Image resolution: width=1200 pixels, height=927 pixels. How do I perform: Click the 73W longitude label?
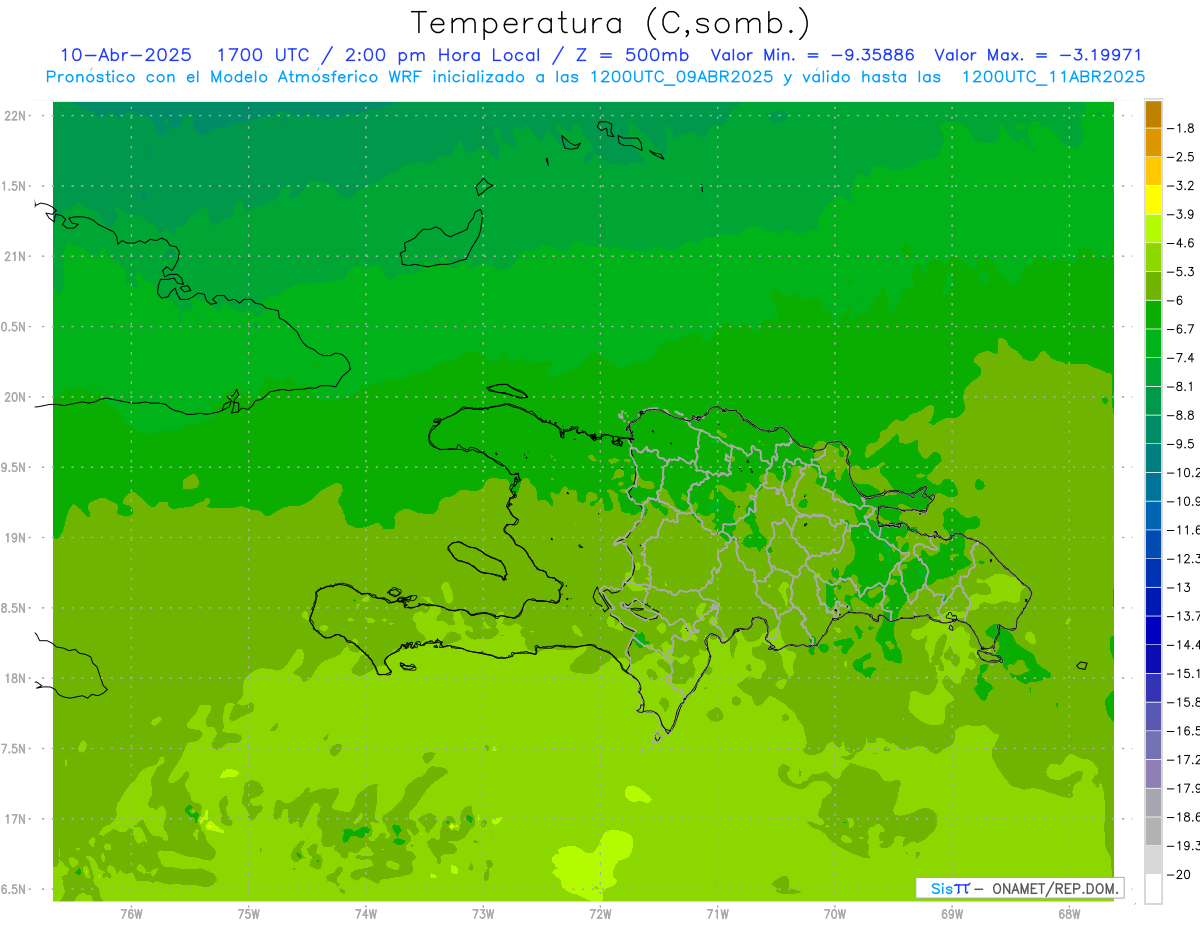point(483,913)
